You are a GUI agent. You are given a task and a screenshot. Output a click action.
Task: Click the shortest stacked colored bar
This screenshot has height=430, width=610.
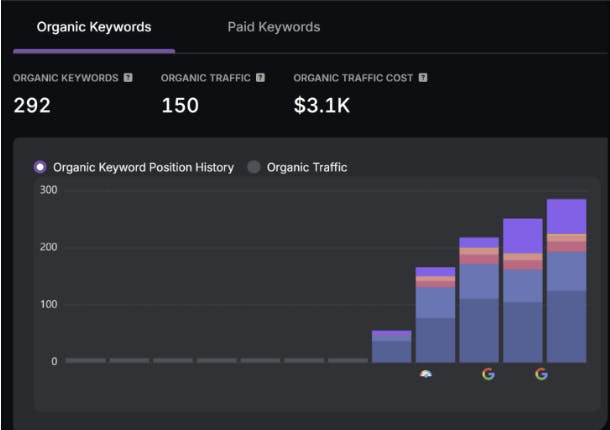[391, 347]
